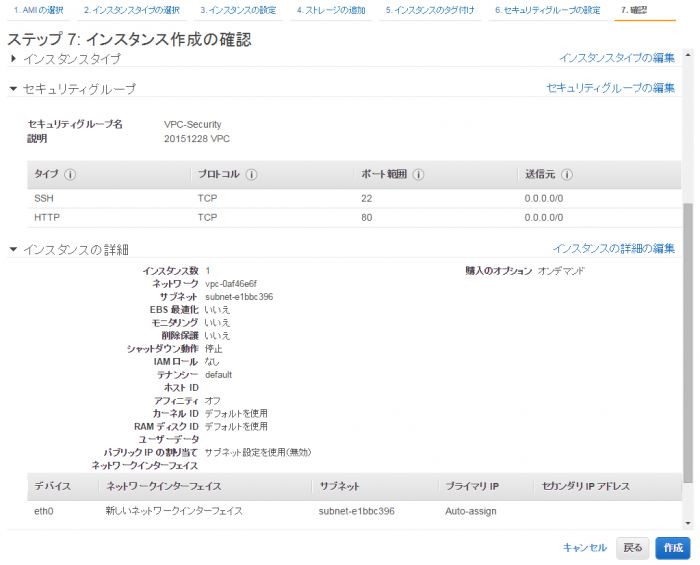Screen dimensions: 700x565
Task: Click the キャンセル link
Action: point(584,548)
